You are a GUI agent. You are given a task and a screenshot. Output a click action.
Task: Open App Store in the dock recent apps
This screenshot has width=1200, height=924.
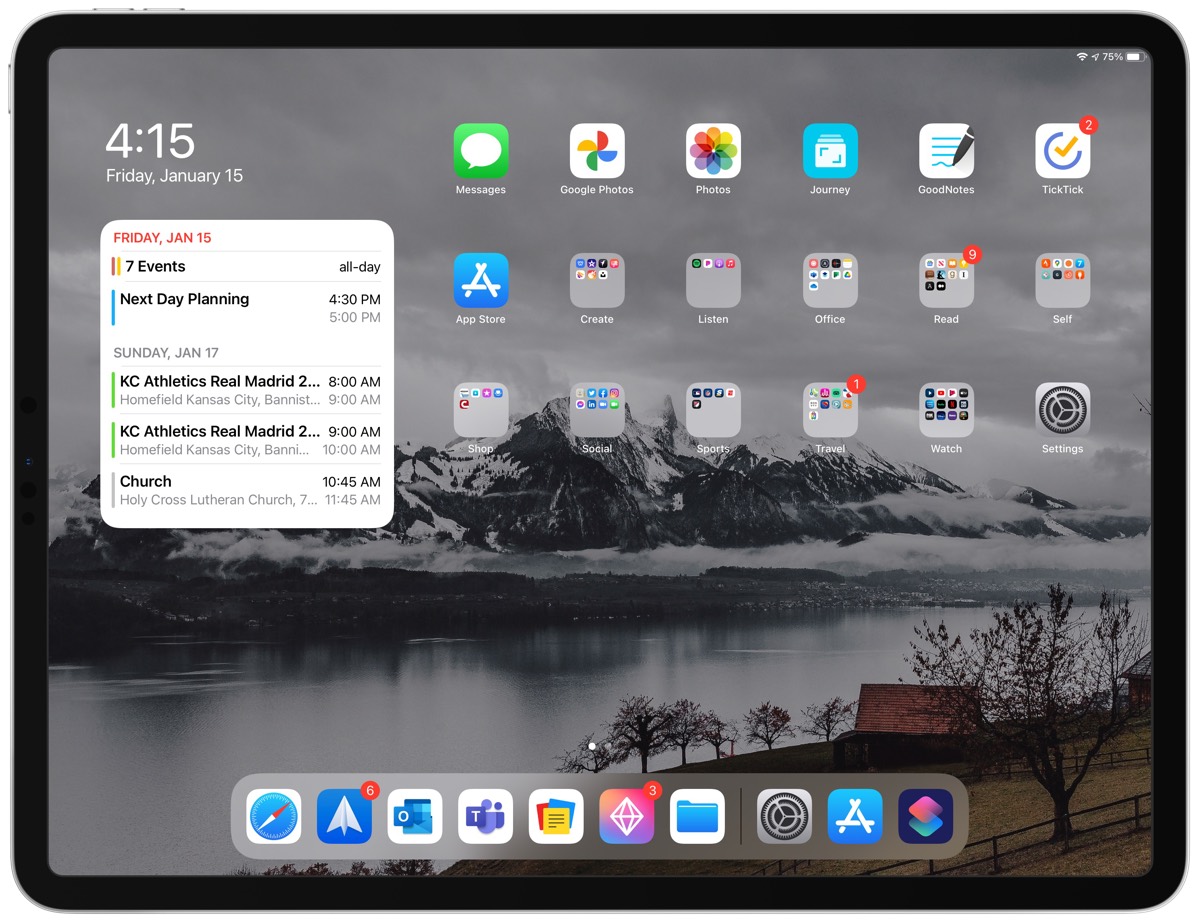click(855, 816)
